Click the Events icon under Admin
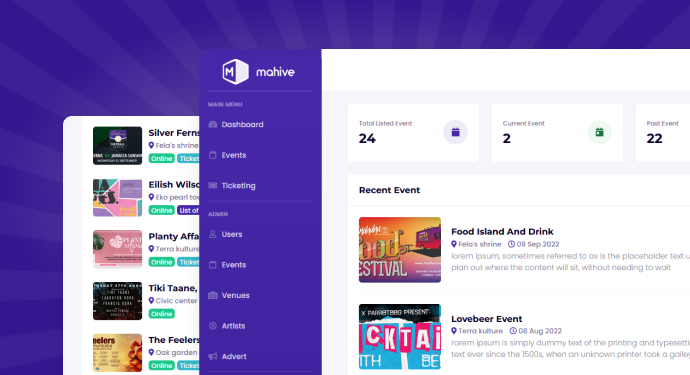 point(213,265)
